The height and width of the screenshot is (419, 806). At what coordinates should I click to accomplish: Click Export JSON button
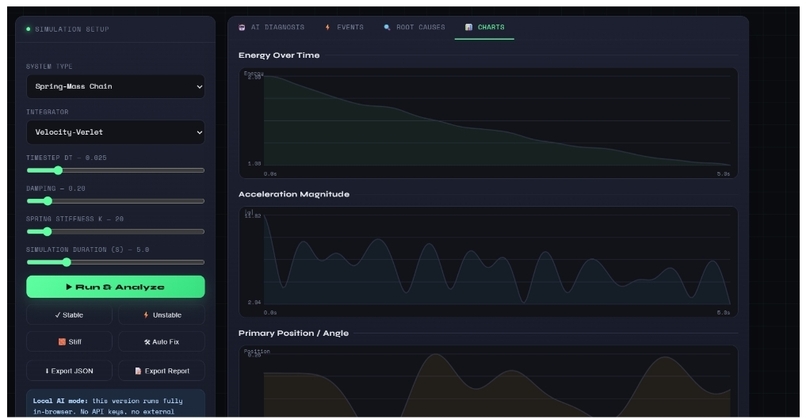pyautogui.click(x=69, y=371)
